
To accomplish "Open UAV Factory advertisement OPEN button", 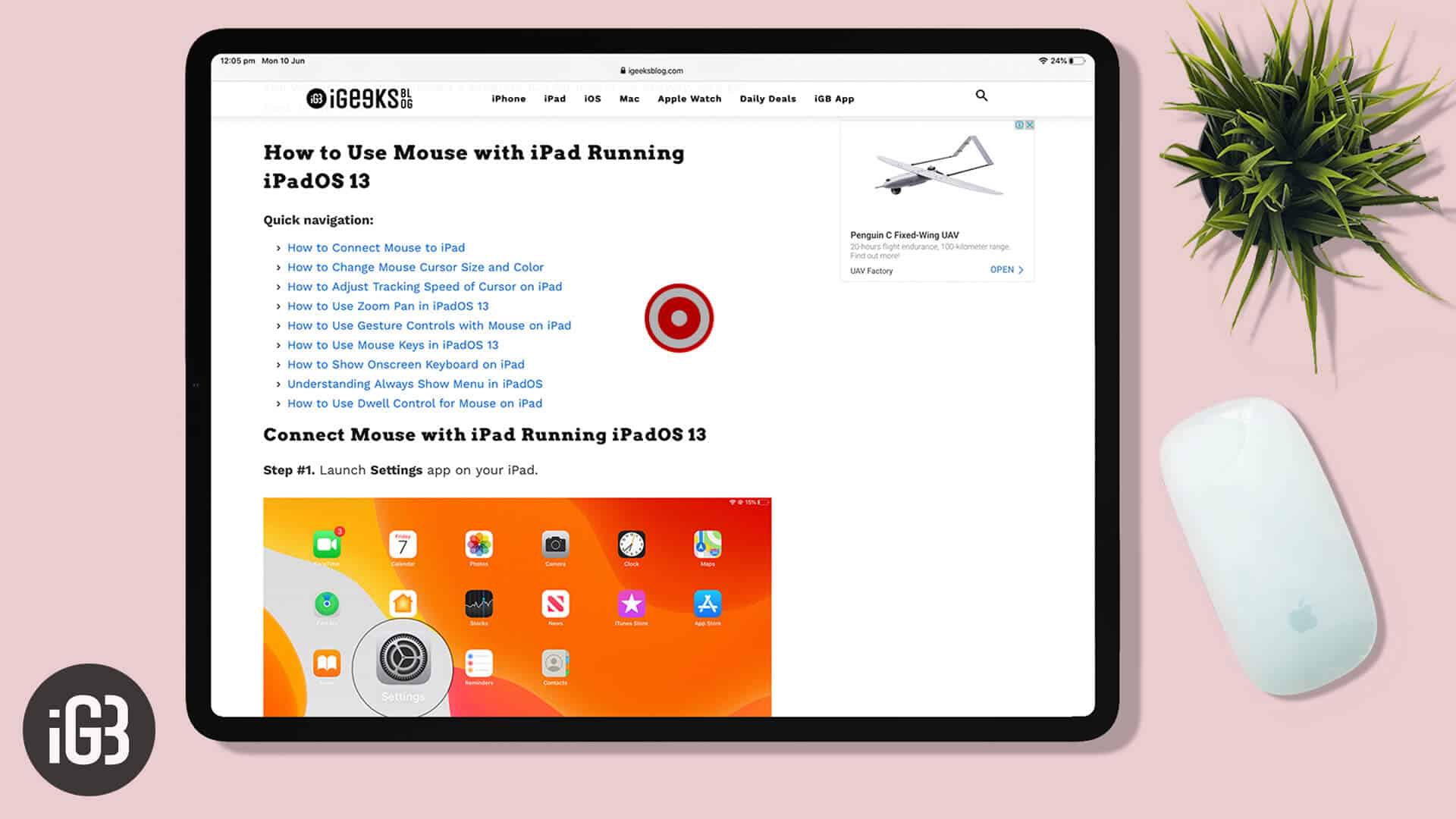I will pyautogui.click(x=1006, y=269).
